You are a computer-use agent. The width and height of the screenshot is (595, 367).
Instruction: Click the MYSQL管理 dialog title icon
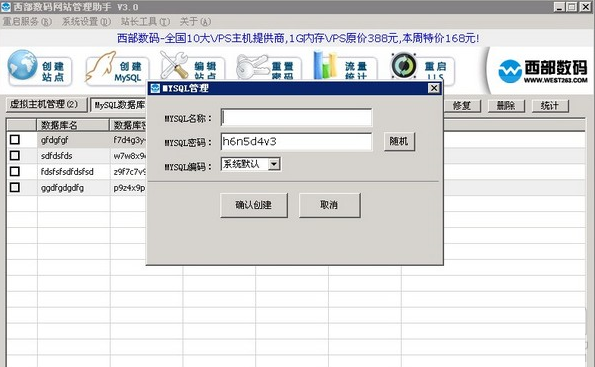[155, 88]
